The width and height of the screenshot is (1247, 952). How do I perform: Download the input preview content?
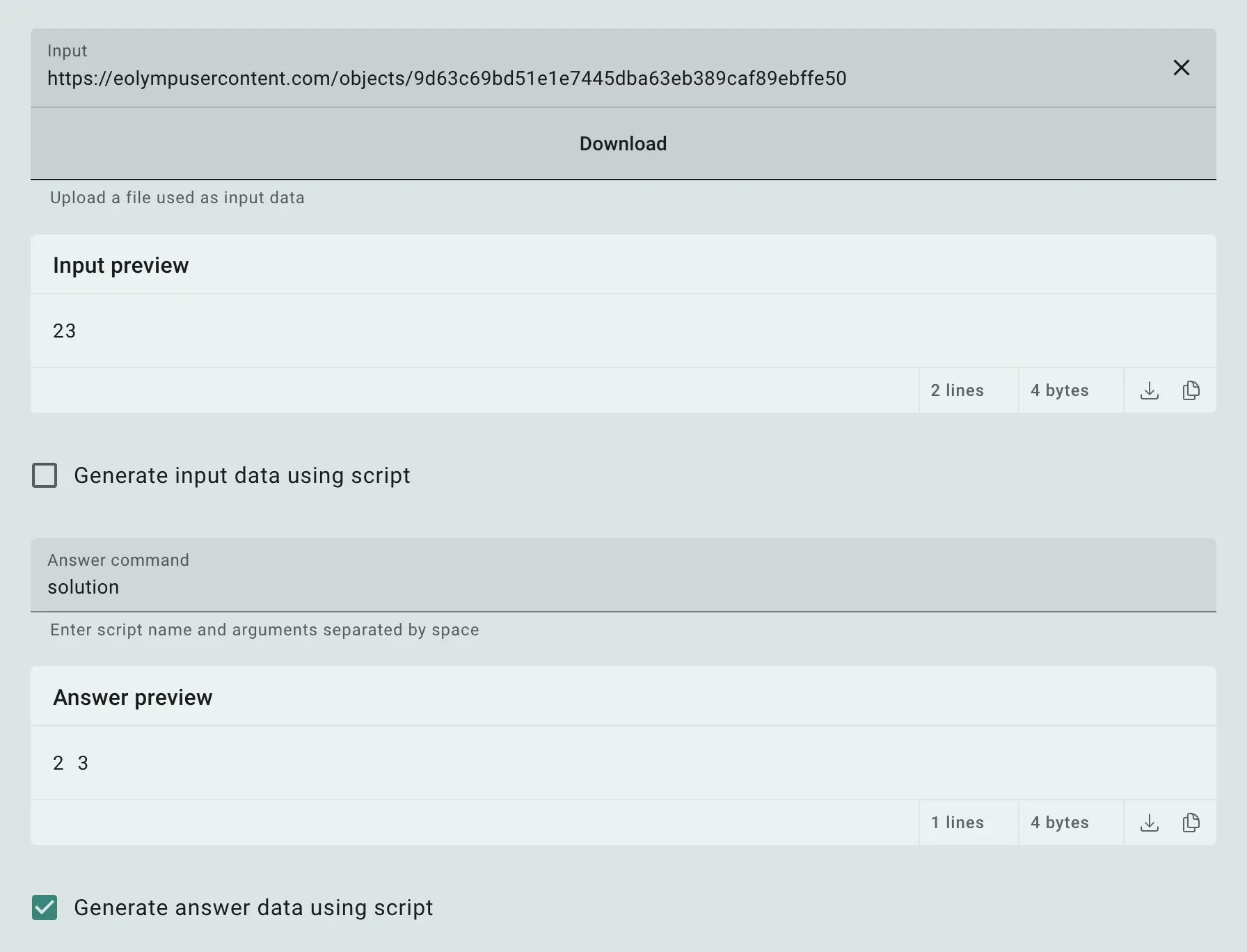1150,390
